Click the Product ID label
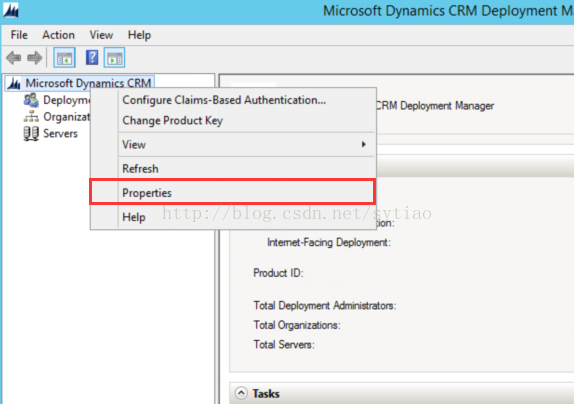Viewport: 574px width, 404px height. (278, 273)
